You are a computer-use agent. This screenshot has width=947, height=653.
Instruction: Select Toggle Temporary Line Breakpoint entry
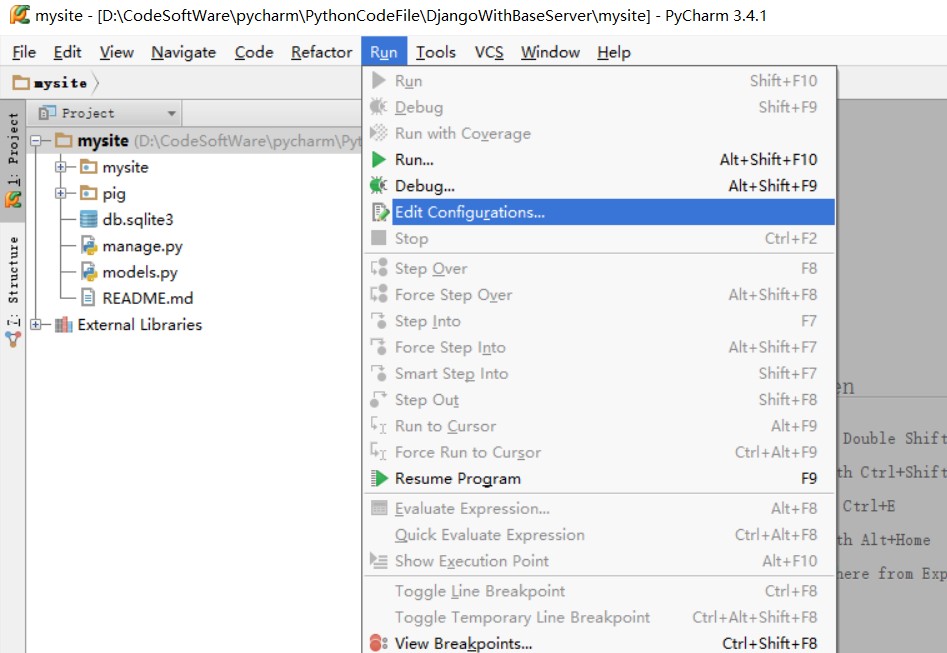point(600,617)
